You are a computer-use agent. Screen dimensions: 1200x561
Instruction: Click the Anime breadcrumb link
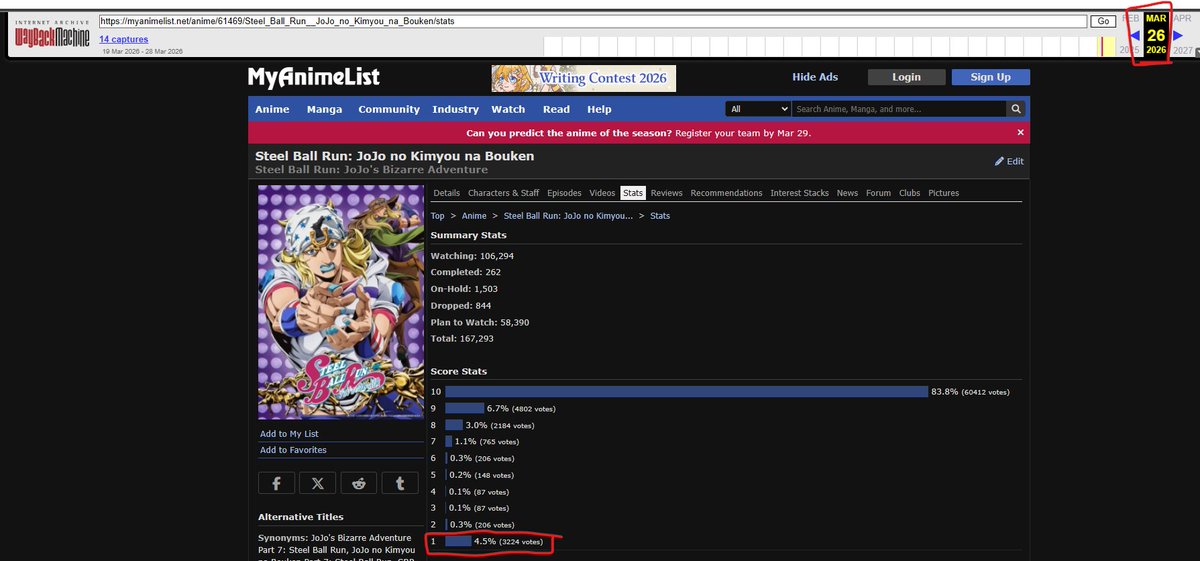474,215
